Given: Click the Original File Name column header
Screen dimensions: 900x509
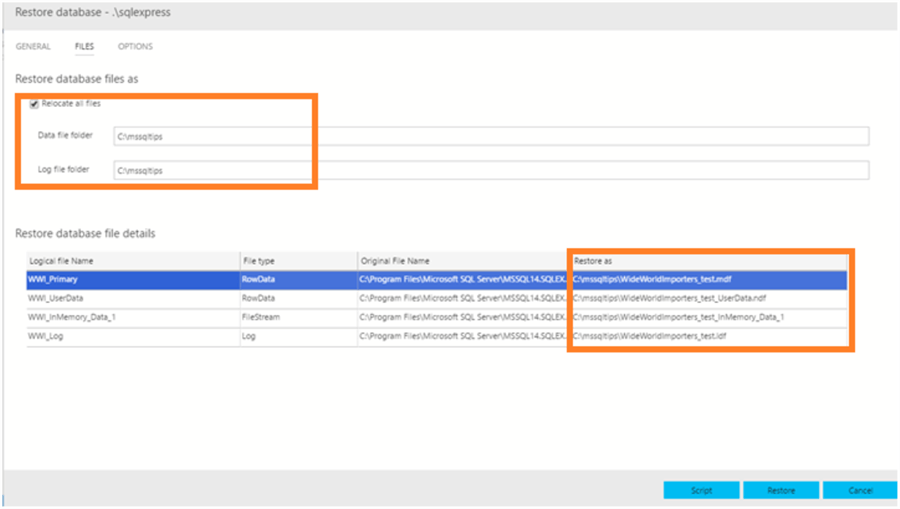Looking at the screenshot, I should pyautogui.click(x=395, y=261).
